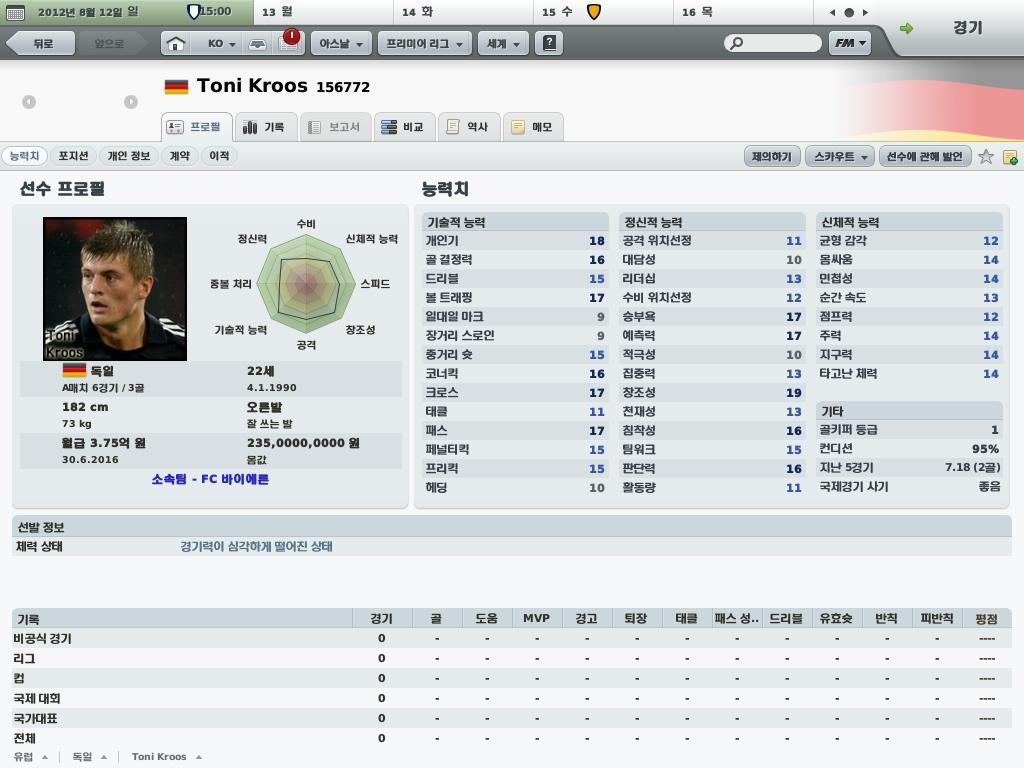
Task: Continue game with 경기 button
Action: (x=967, y=27)
